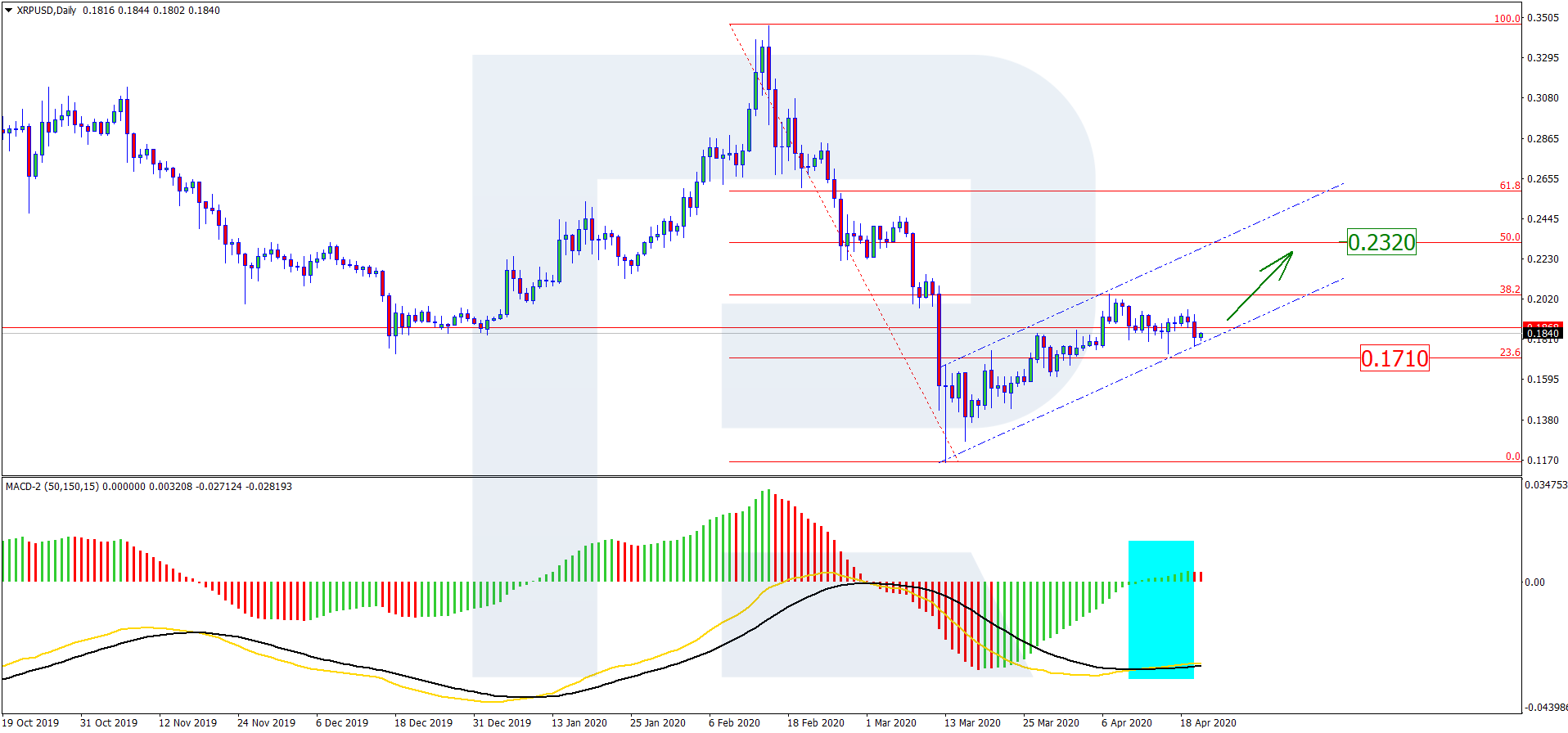Click the 31 Oct 2019 date label

point(109,722)
